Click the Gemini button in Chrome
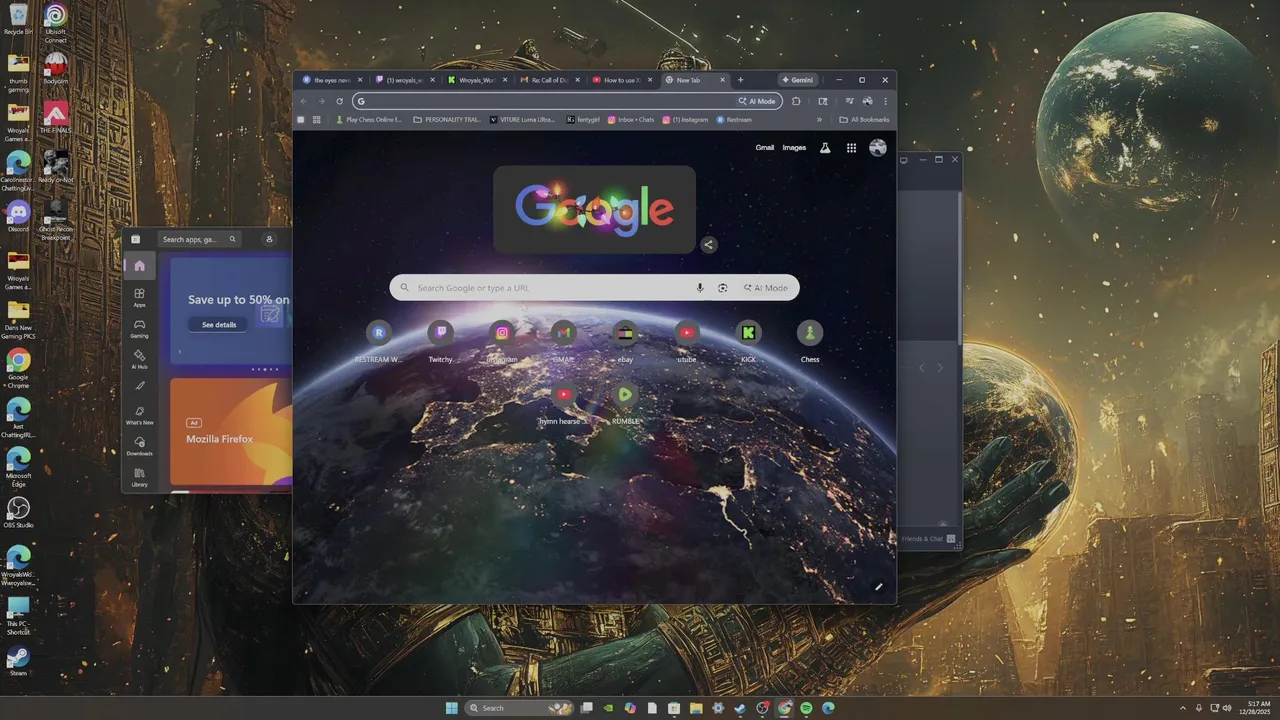This screenshot has height=720, width=1280. (x=798, y=80)
